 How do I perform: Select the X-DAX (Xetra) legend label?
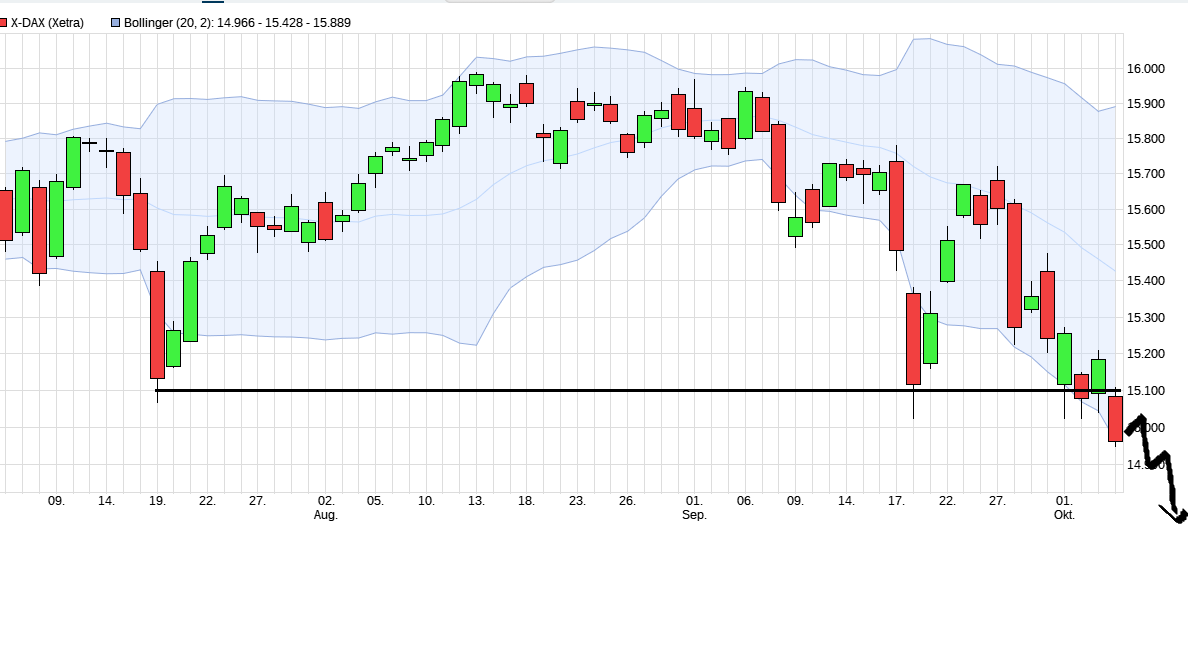(x=47, y=23)
